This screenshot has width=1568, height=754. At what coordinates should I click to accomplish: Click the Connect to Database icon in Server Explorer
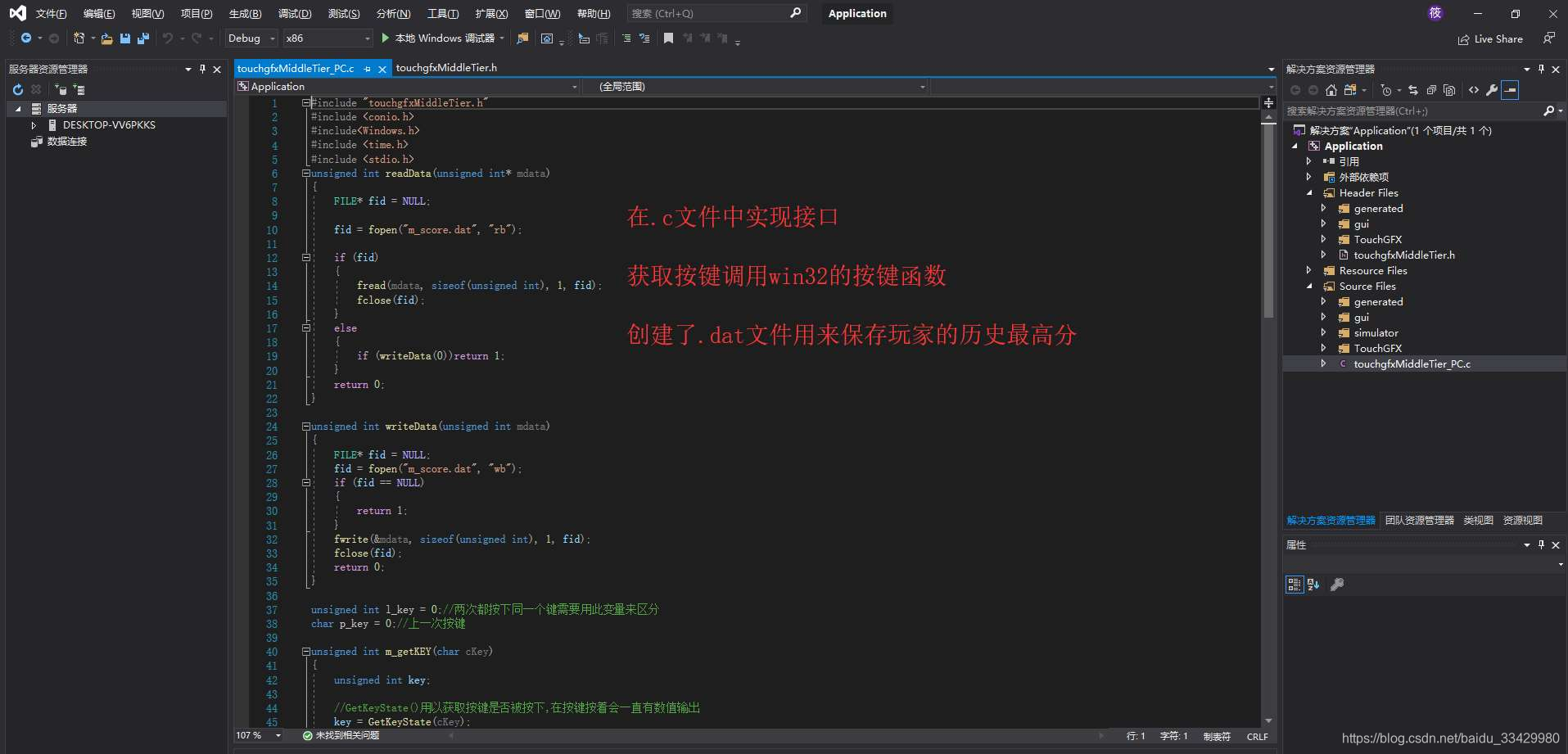[x=61, y=89]
